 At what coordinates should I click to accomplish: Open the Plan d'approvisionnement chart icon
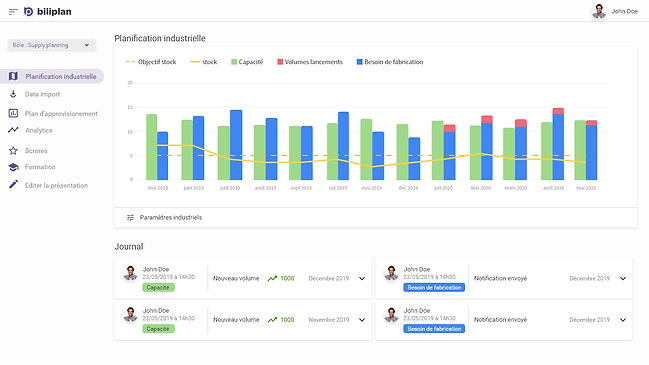(x=13, y=113)
